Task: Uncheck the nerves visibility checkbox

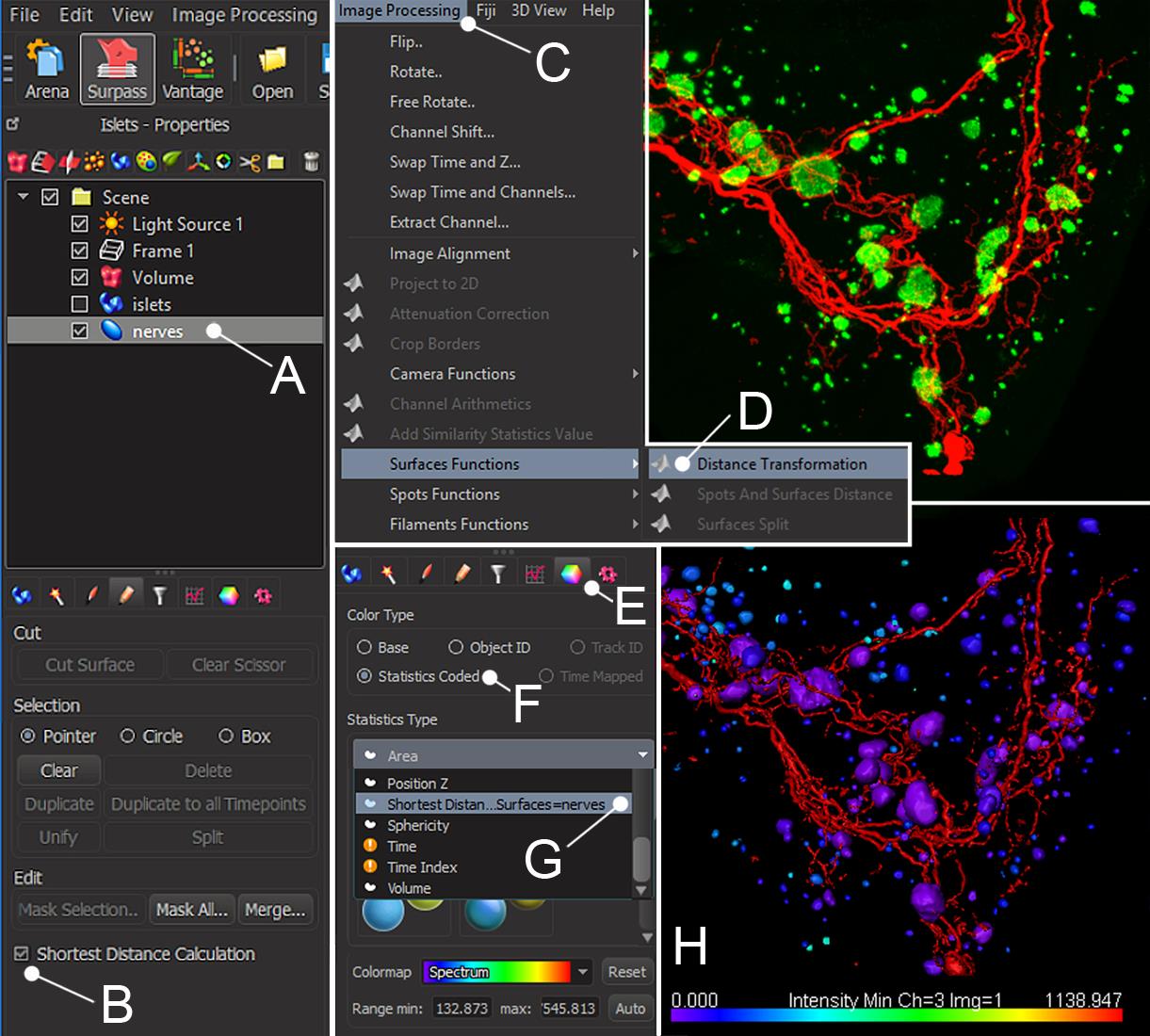Action: pos(80,331)
